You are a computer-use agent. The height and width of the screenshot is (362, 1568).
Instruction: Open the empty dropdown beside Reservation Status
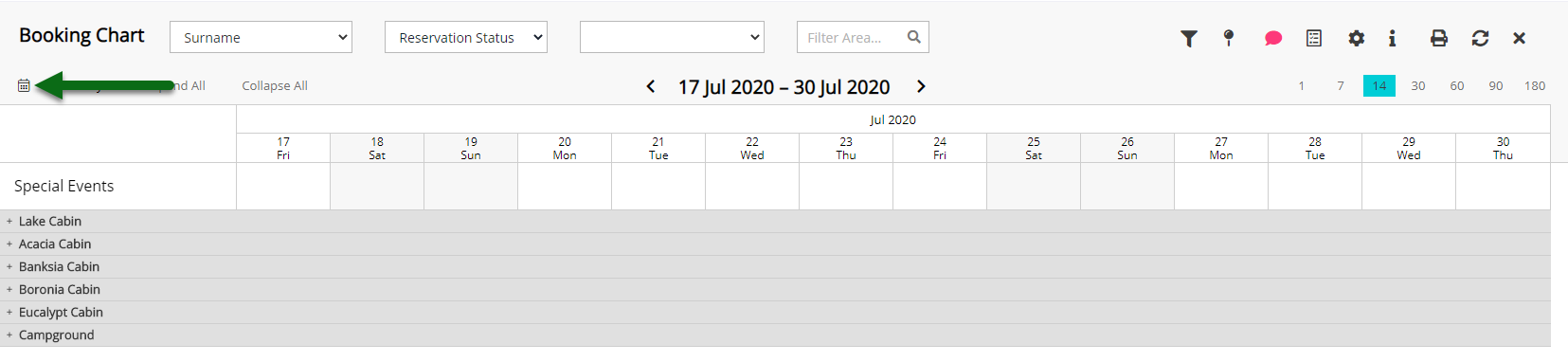[672, 37]
